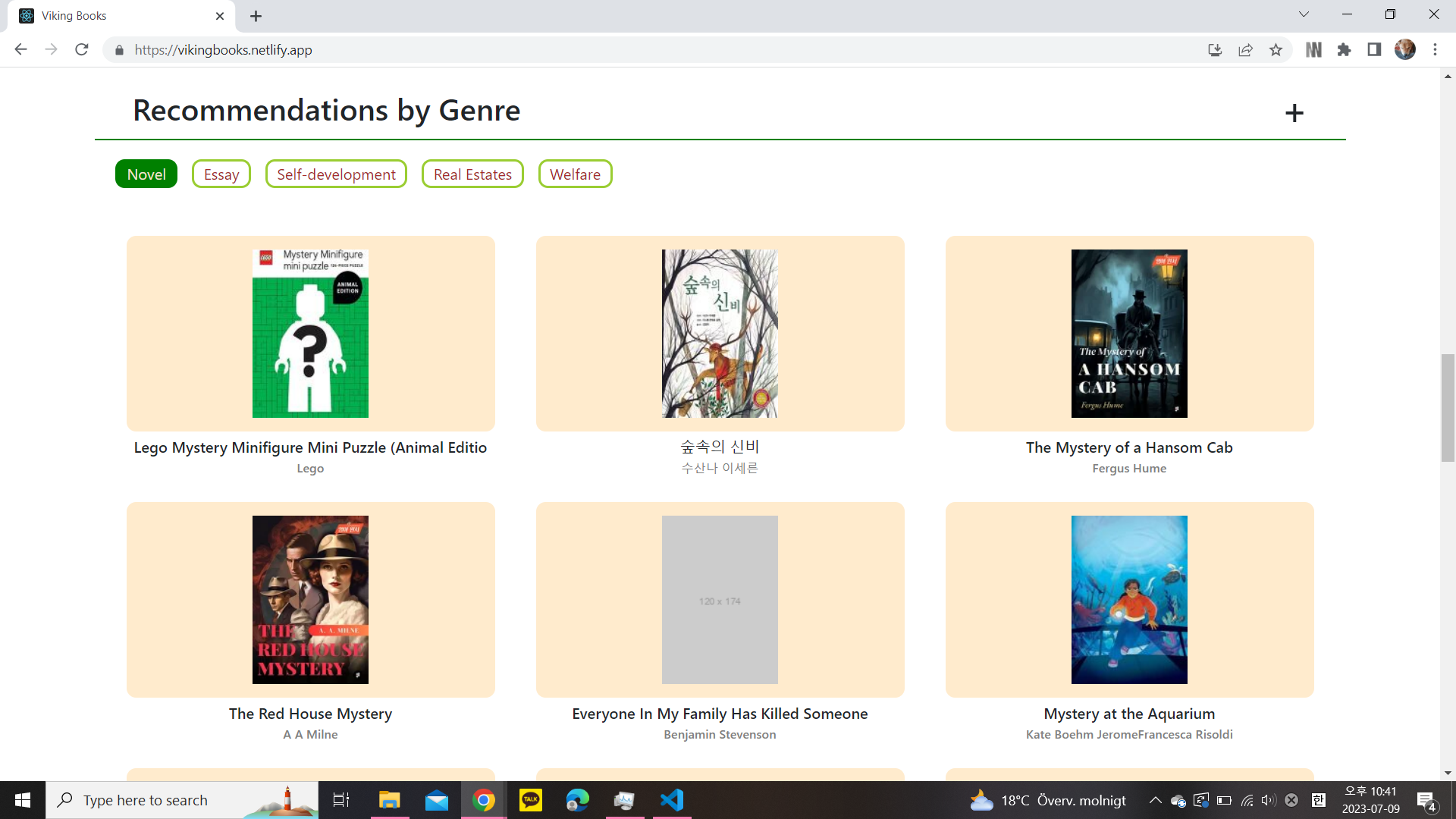Open a new browser tab
Image resolution: width=1456 pixels, height=819 pixels.
coord(256,16)
